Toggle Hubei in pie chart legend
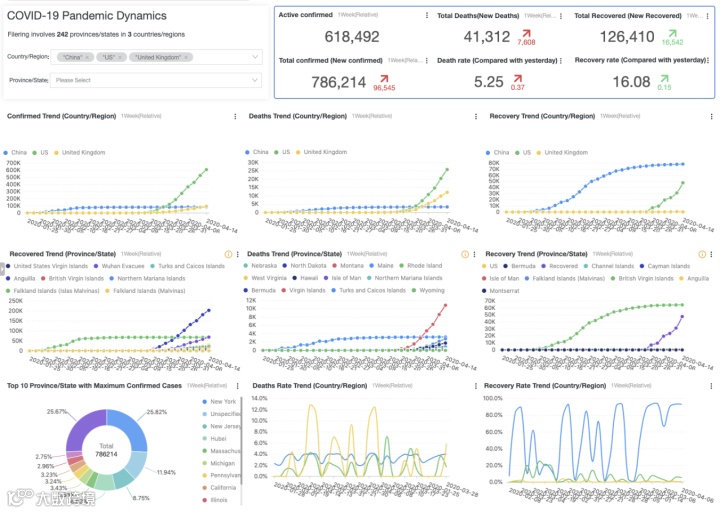Viewport: 720px width, 513px height. pos(214,439)
